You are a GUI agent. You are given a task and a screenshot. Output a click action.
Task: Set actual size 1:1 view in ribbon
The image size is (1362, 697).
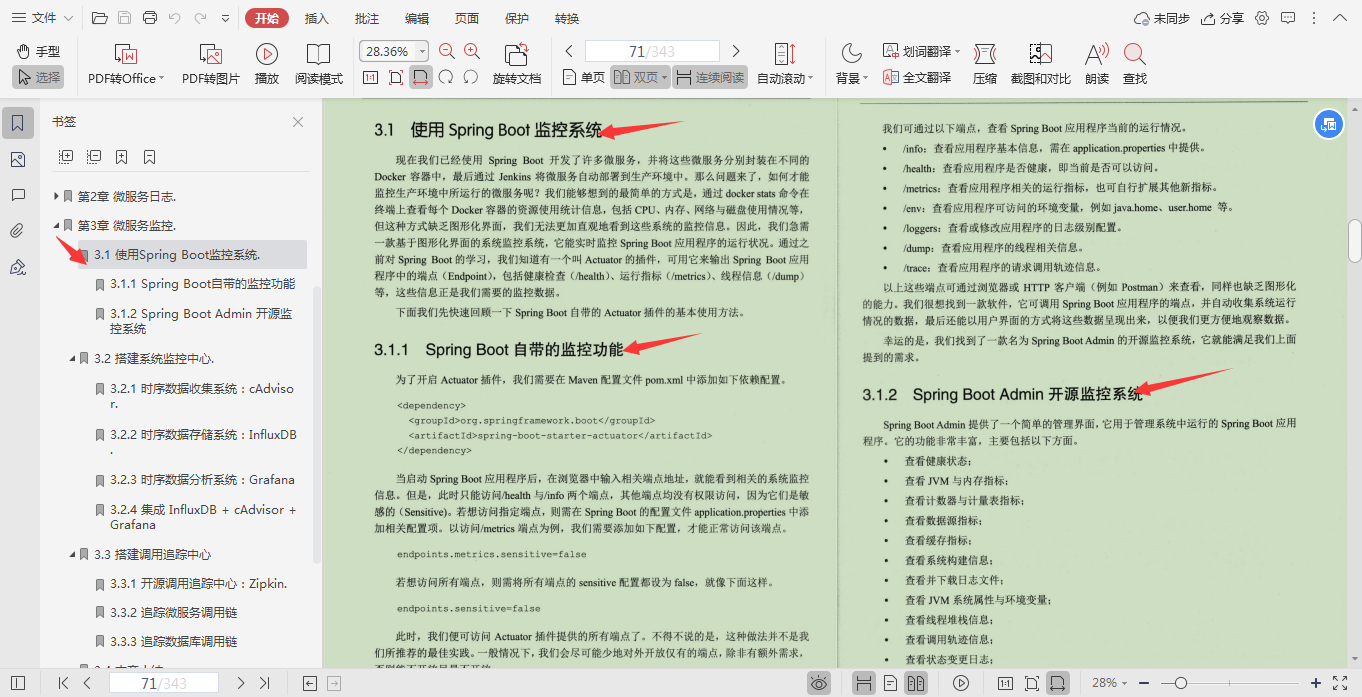(x=370, y=77)
